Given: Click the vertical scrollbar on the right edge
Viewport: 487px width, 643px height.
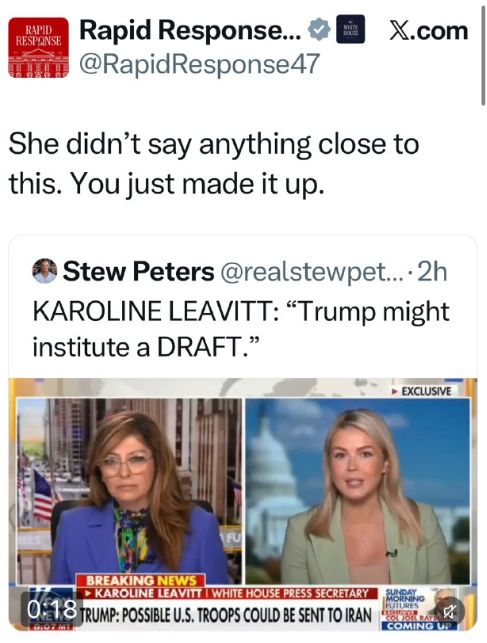Looking at the screenshot, I should [483, 56].
